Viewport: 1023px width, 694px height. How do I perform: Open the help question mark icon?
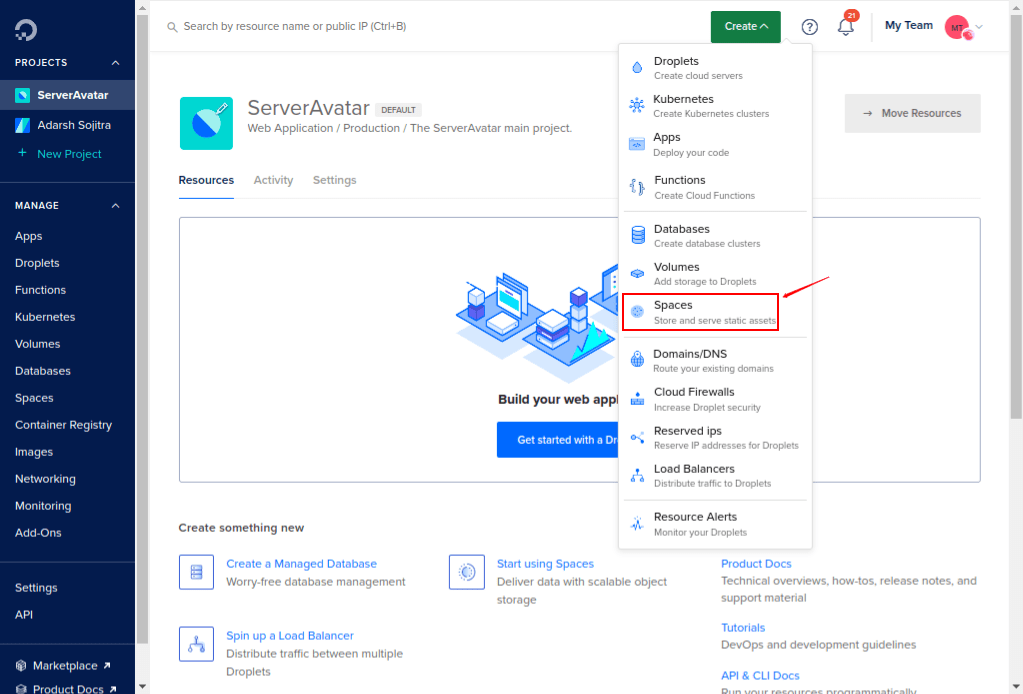810,27
